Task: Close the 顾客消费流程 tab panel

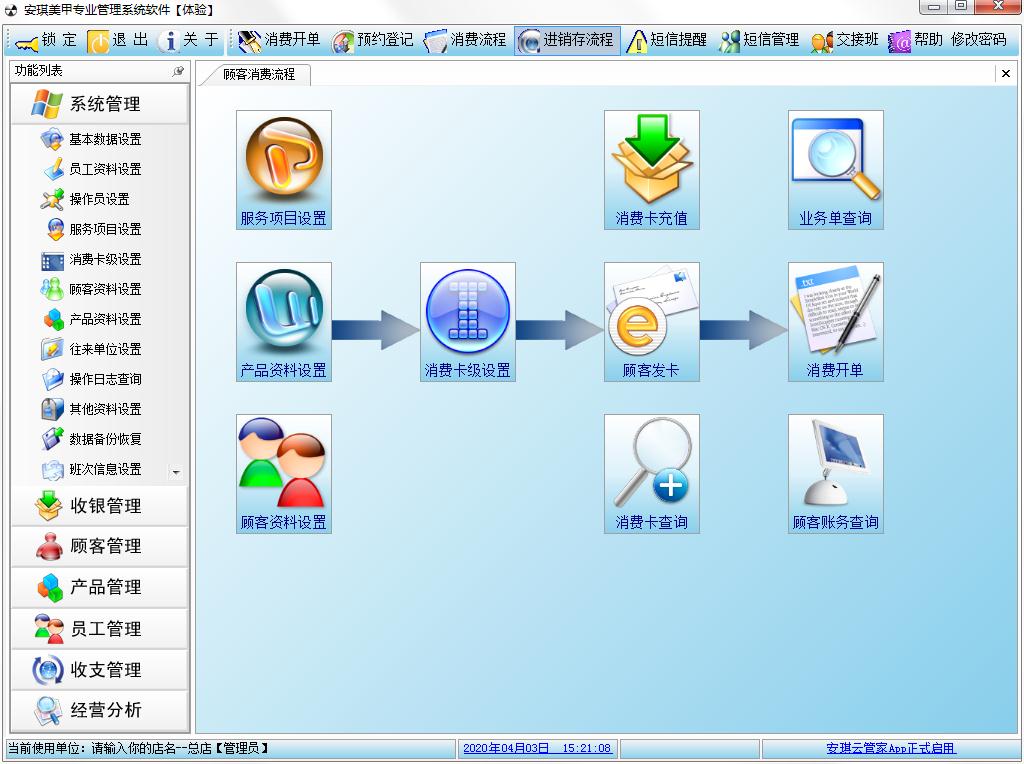Action: click(x=1006, y=74)
